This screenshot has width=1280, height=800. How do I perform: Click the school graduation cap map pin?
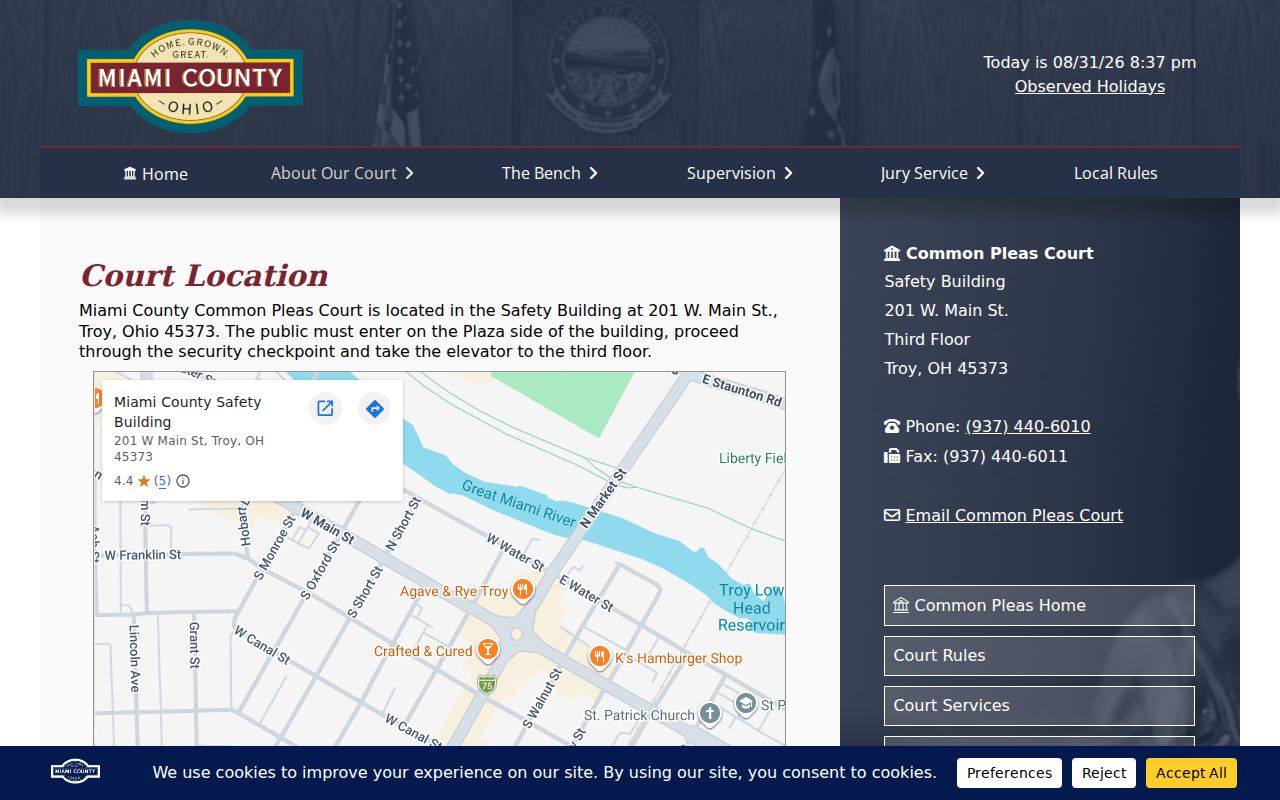coord(745,704)
